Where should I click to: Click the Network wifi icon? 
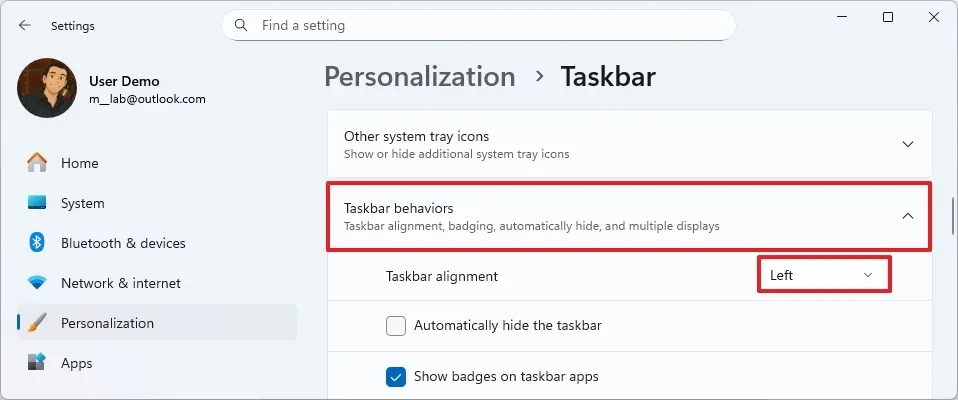click(x=37, y=283)
